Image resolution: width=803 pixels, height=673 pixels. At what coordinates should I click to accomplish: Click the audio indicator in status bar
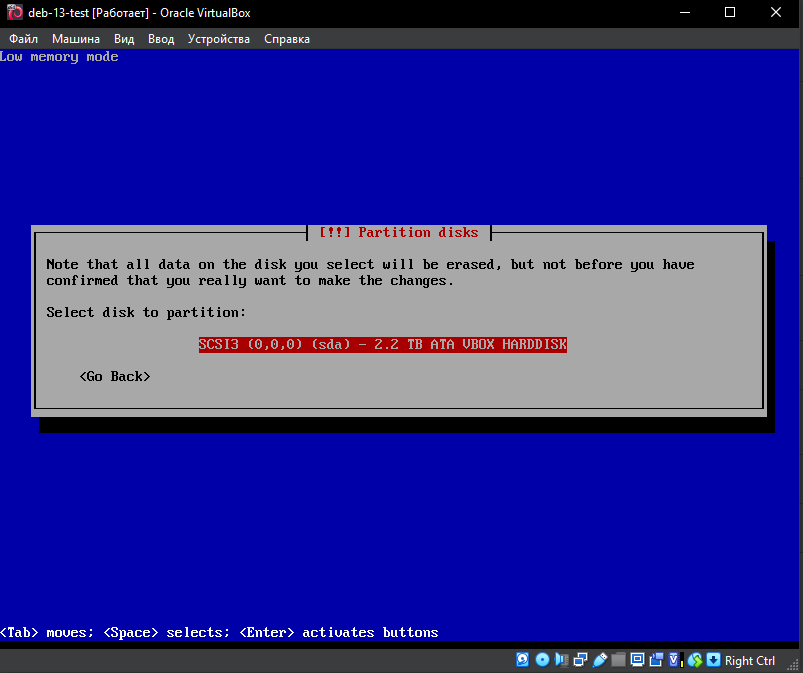pyautogui.click(x=561, y=660)
